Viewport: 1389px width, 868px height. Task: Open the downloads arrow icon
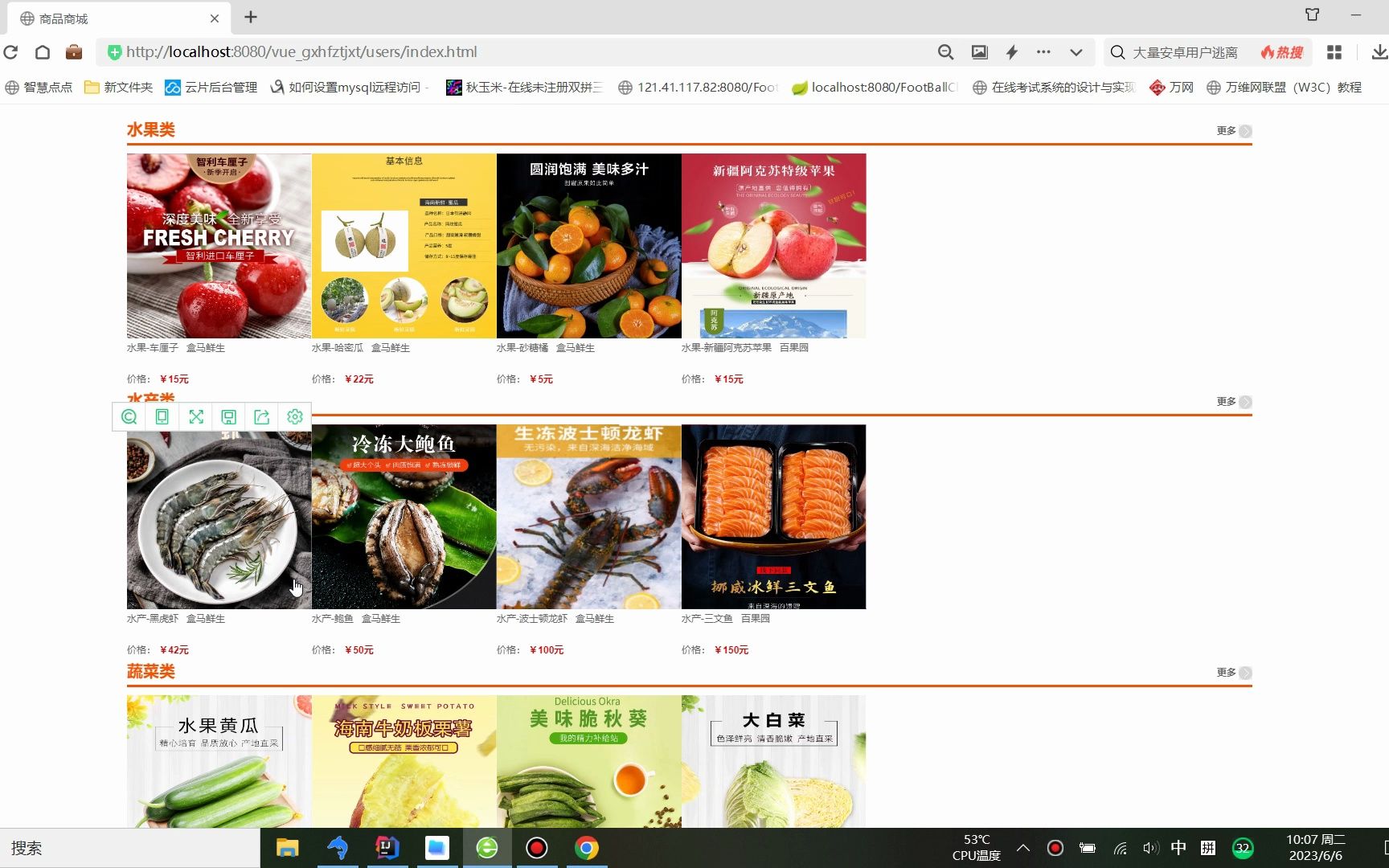pos(1379,52)
